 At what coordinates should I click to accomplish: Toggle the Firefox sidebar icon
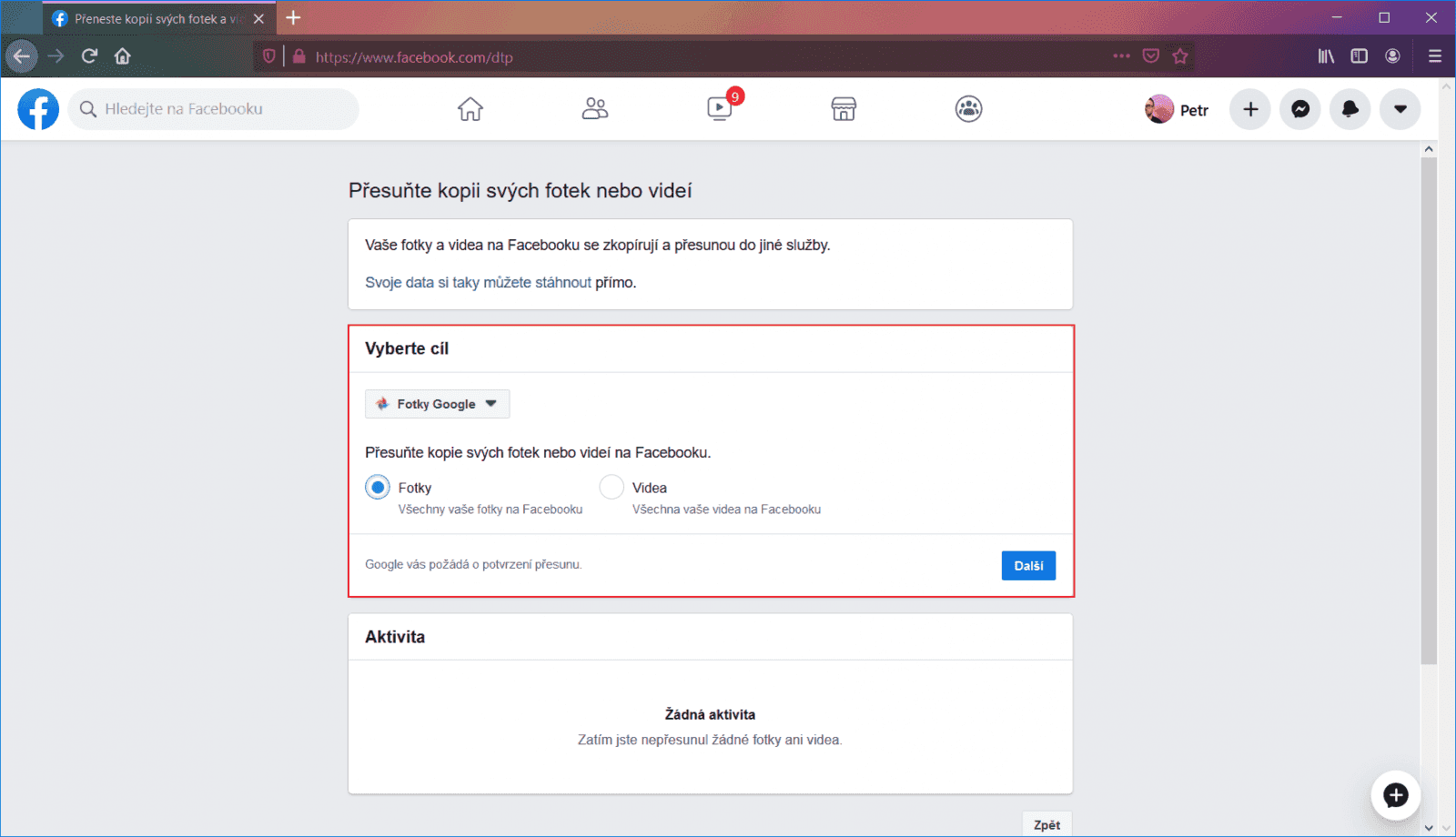click(x=1360, y=56)
